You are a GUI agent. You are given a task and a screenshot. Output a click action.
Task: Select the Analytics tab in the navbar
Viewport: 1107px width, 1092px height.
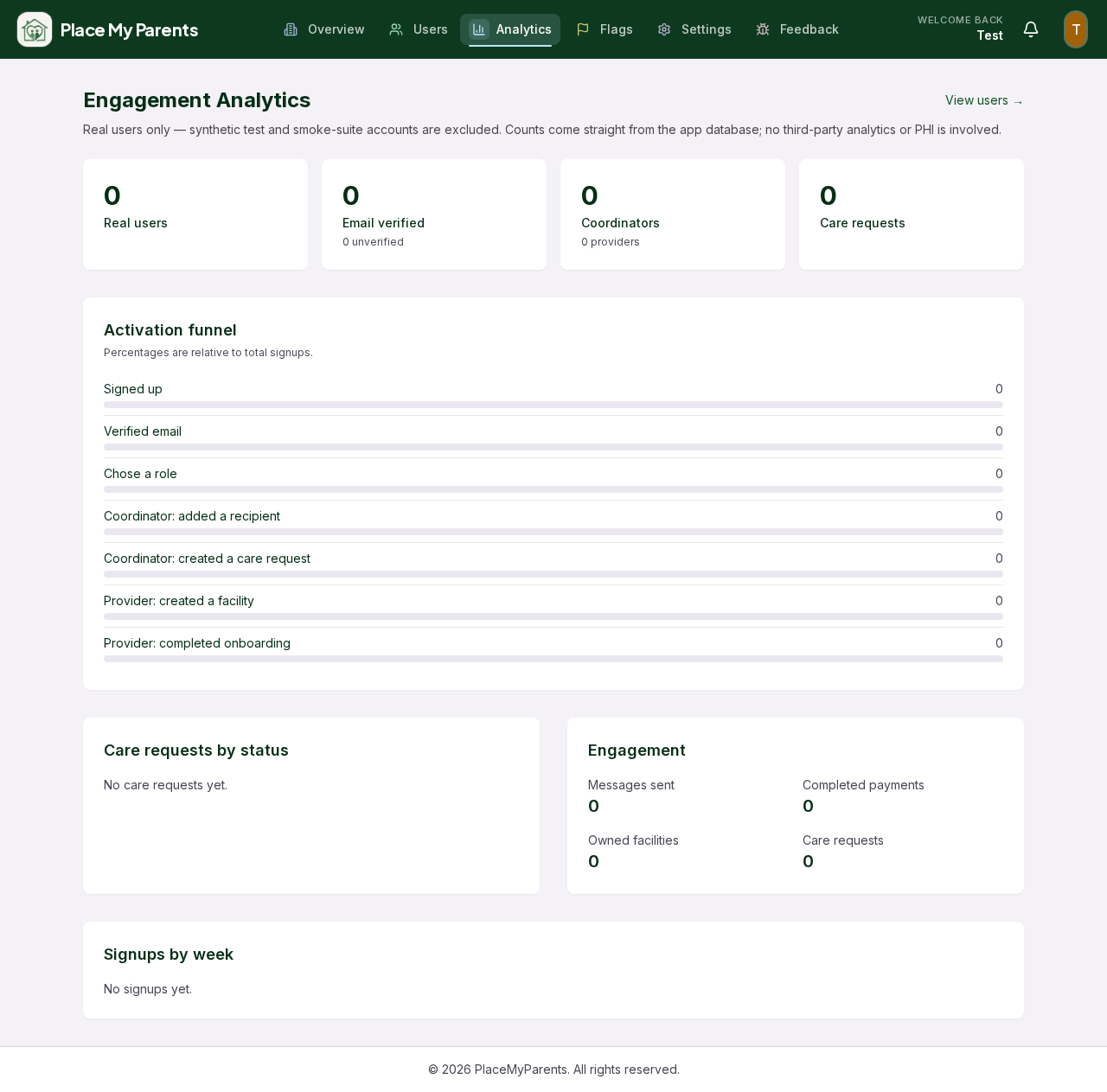pos(510,29)
